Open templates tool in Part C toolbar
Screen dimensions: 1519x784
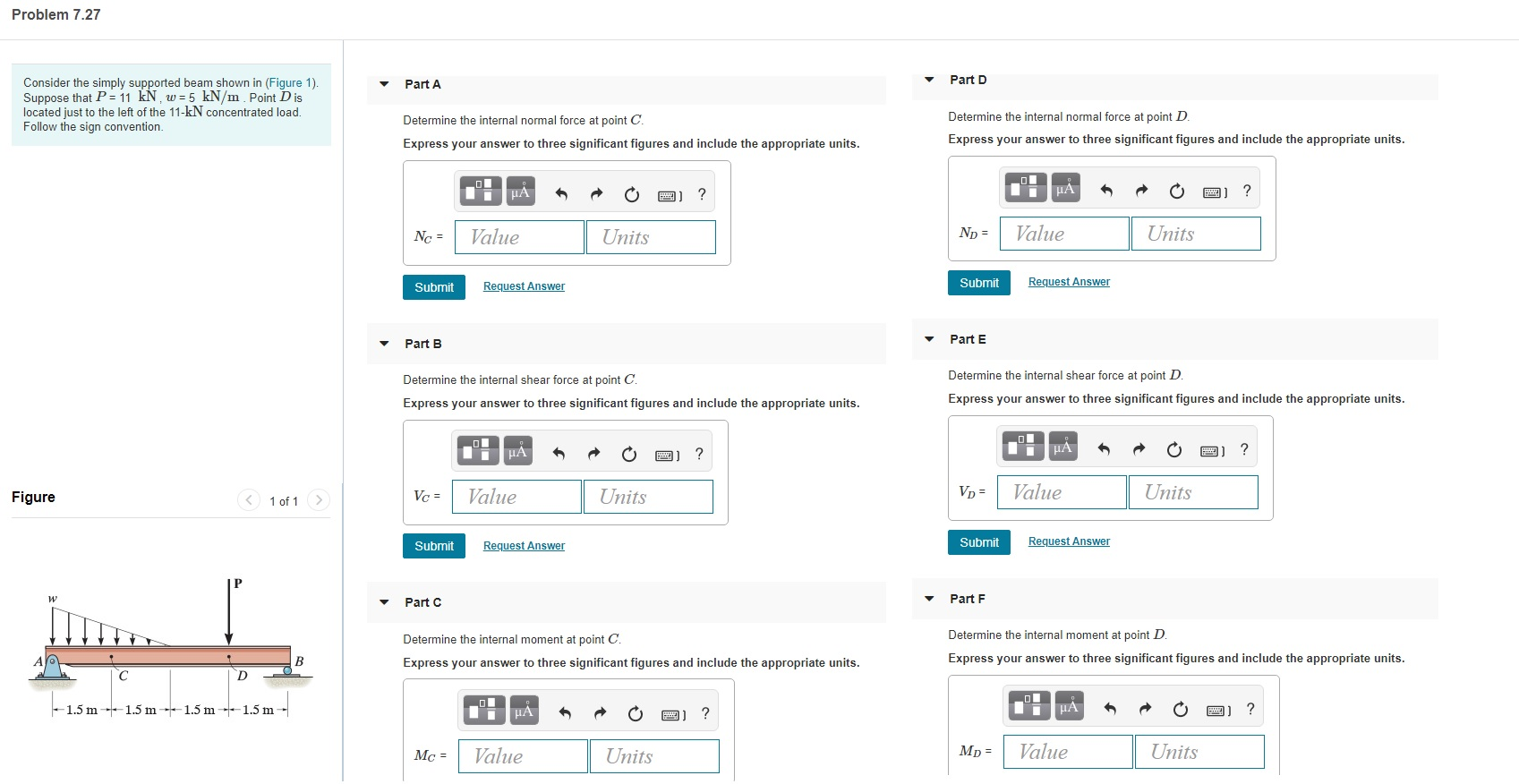484,710
